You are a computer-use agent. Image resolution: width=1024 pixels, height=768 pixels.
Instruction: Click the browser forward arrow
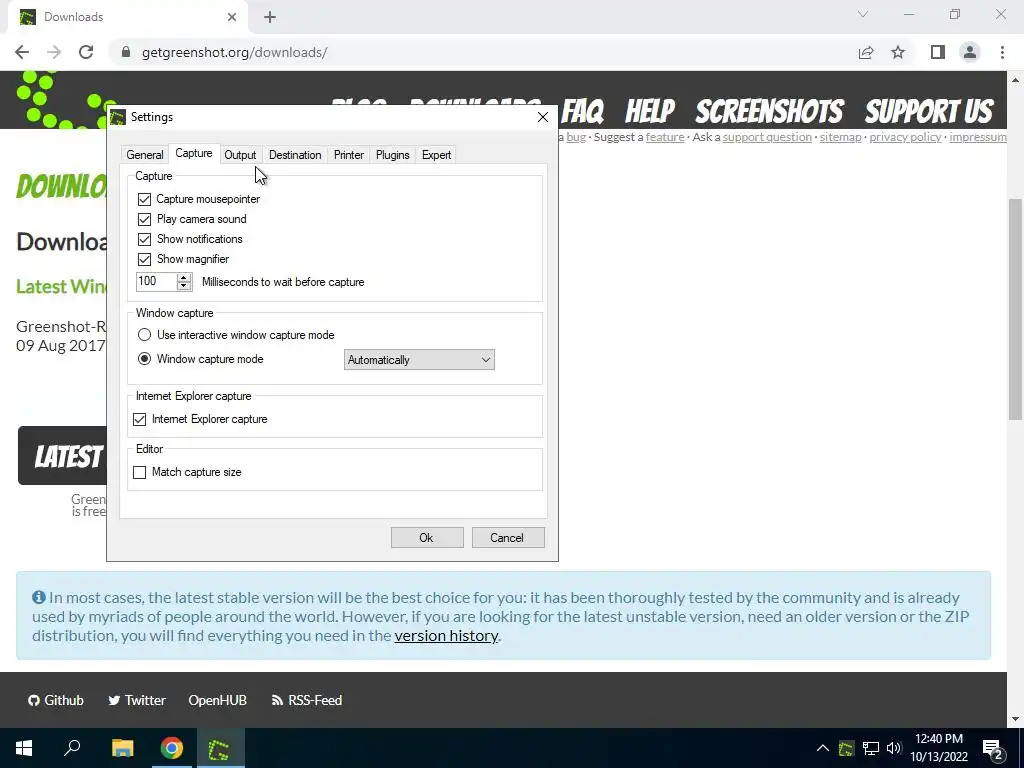click(54, 52)
